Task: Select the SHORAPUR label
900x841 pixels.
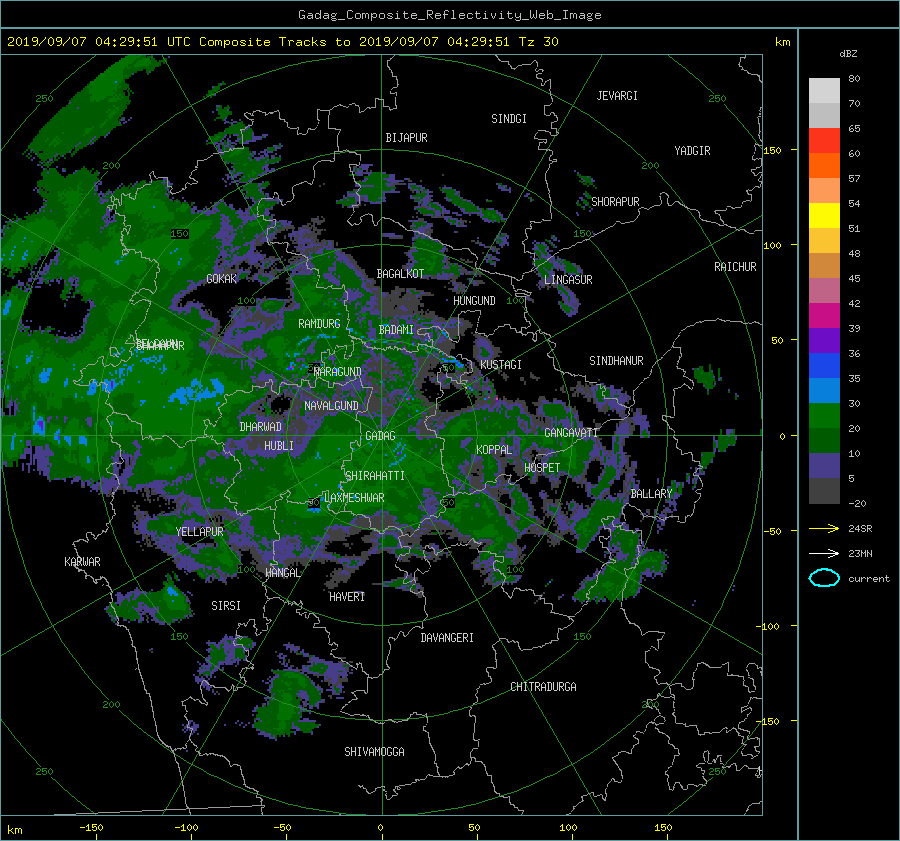Action: [x=615, y=202]
